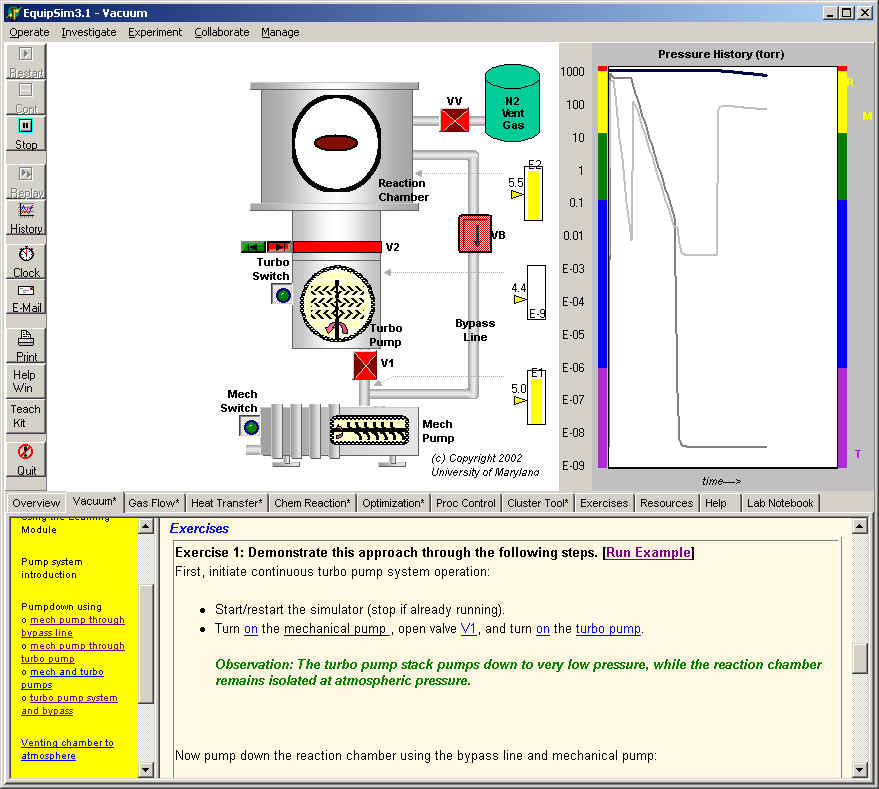879x789 pixels.
Task: Open the Teach Kit tool
Action: [26, 415]
